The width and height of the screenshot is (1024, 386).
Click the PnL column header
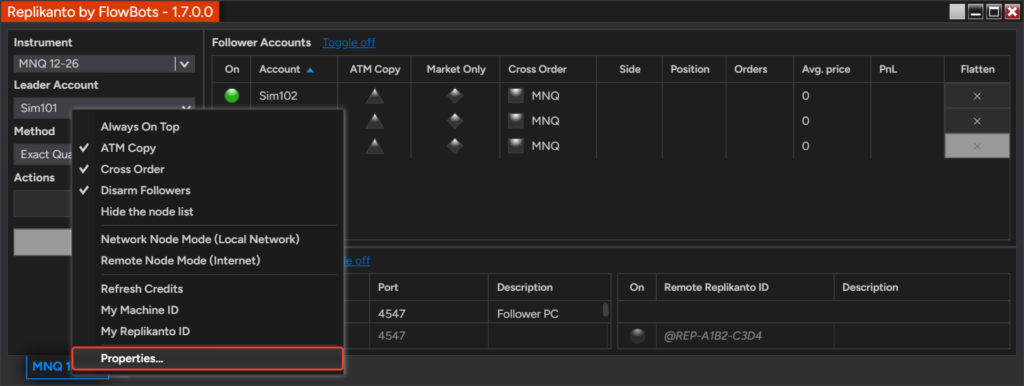(x=907, y=69)
